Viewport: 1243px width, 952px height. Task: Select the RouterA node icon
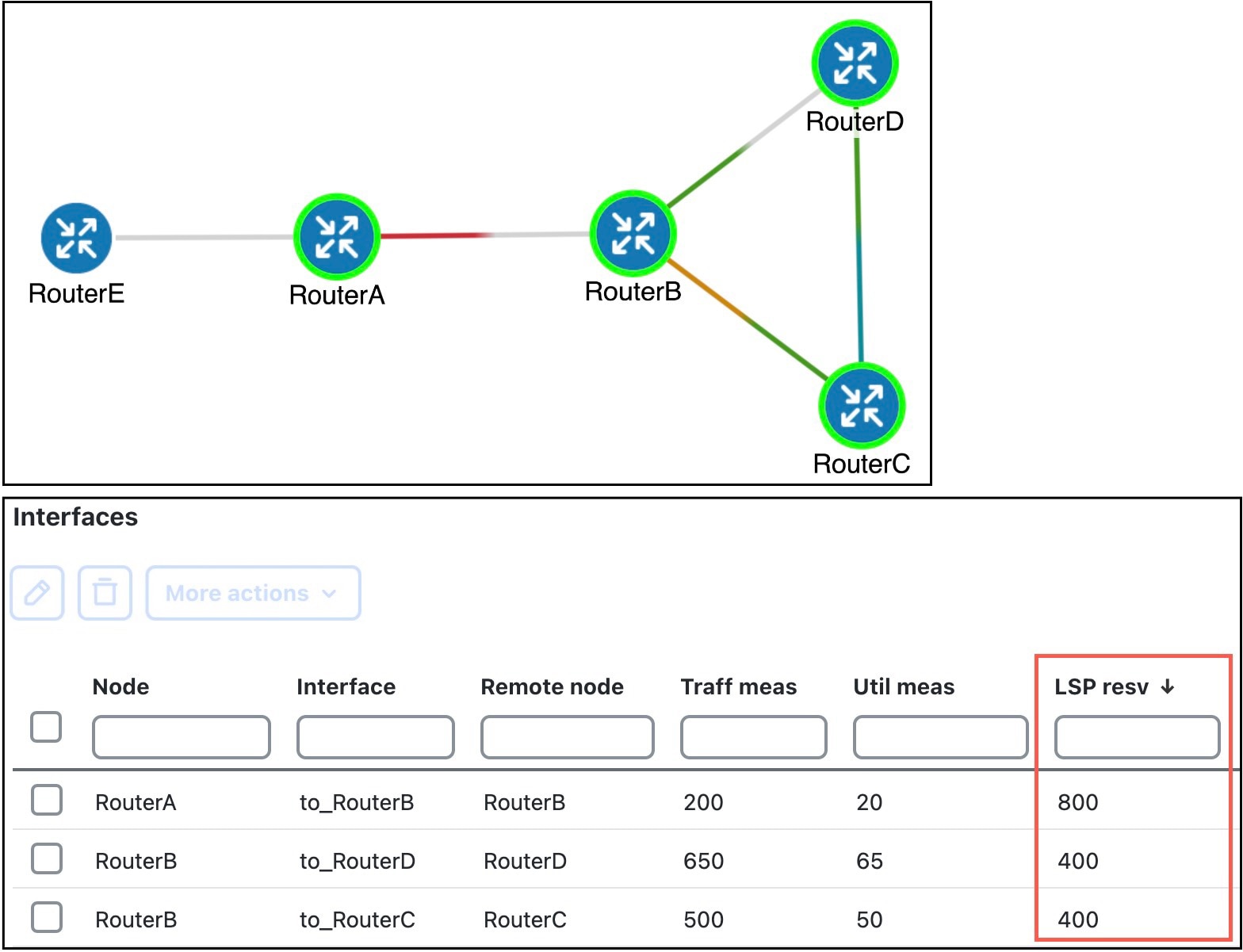[337, 236]
